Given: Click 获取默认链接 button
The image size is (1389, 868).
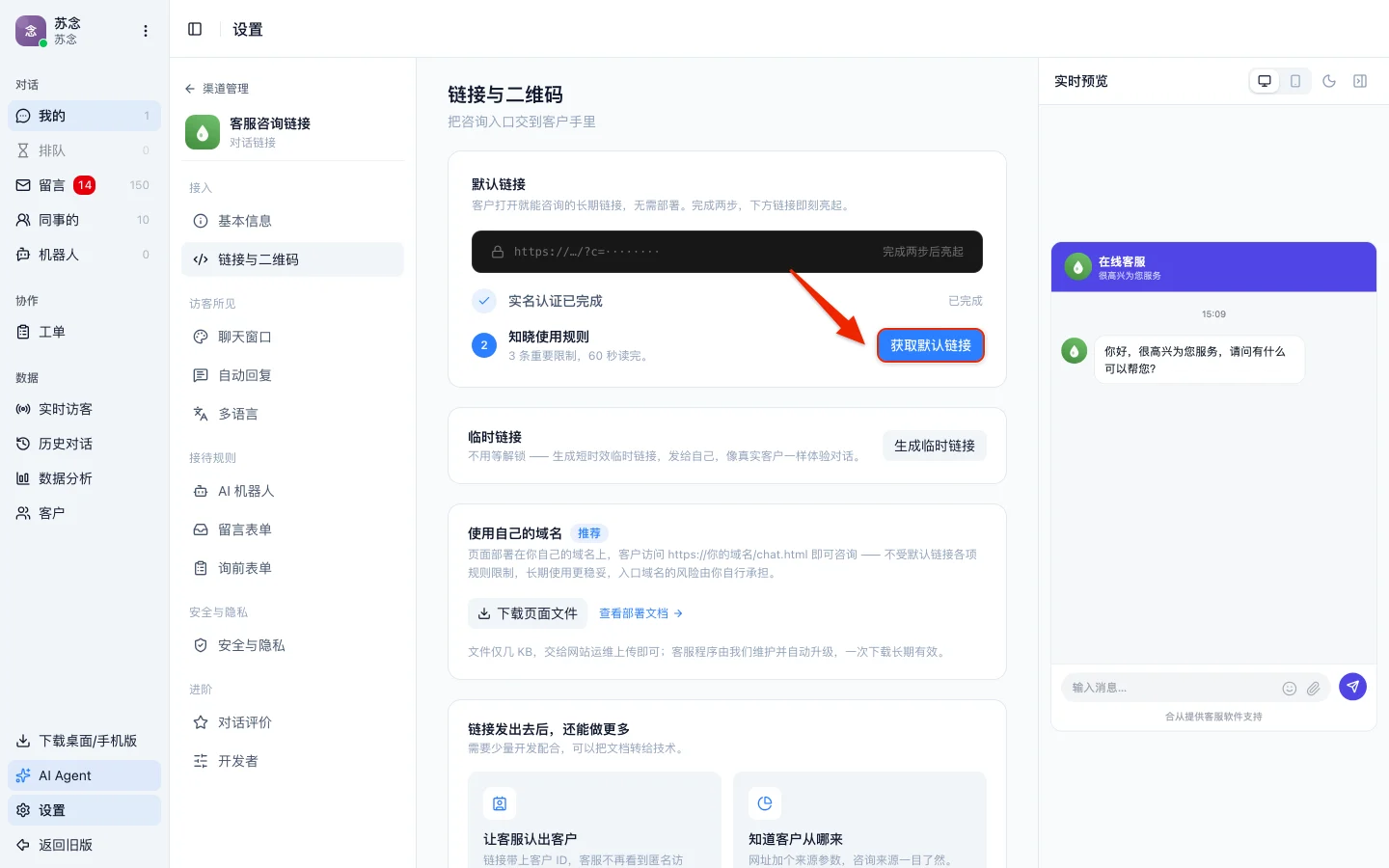Looking at the screenshot, I should click(x=931, y=345).
